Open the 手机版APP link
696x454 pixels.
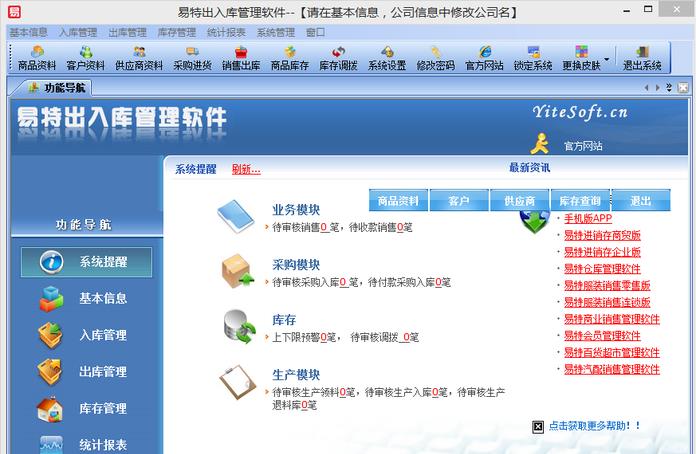click(588, 218)
